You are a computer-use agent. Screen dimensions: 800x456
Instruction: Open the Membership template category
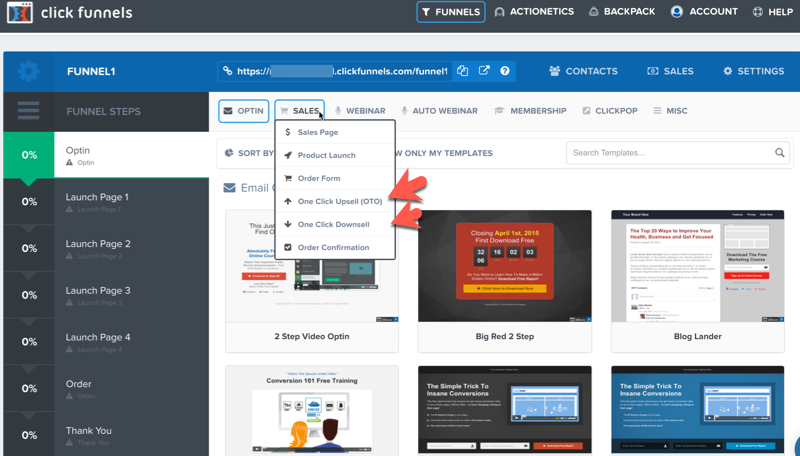tap(531, 111)
